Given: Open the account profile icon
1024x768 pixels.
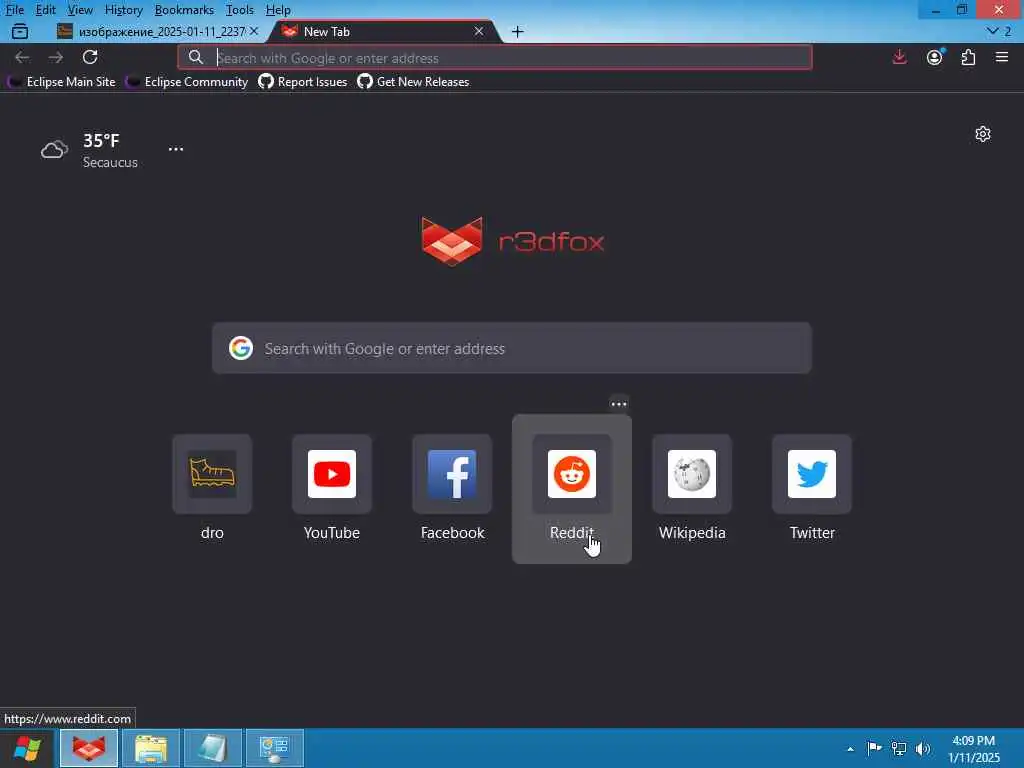Looking at the screenshot, I should [935, 57].
